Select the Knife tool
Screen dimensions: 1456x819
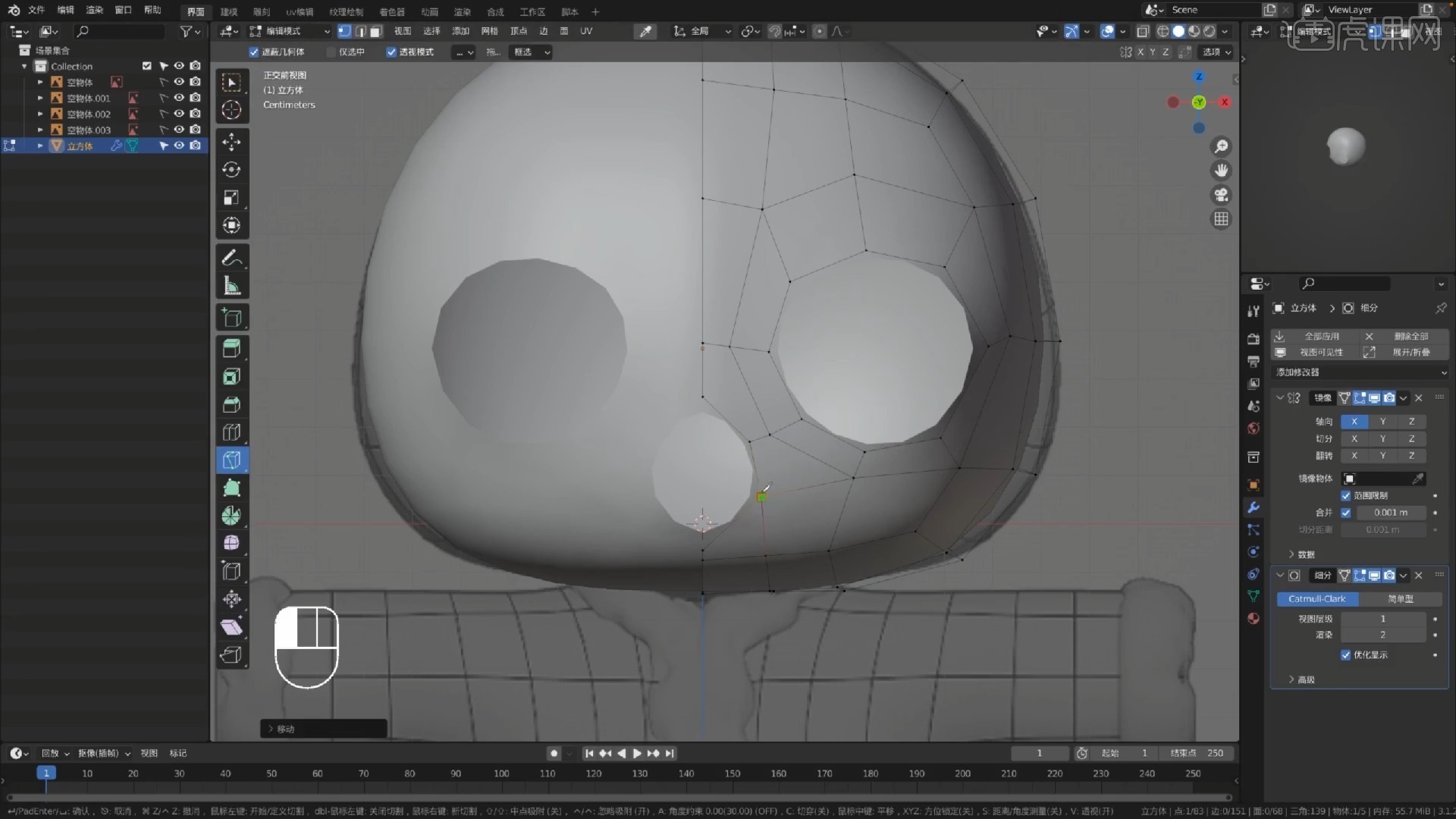click(232, 460)
